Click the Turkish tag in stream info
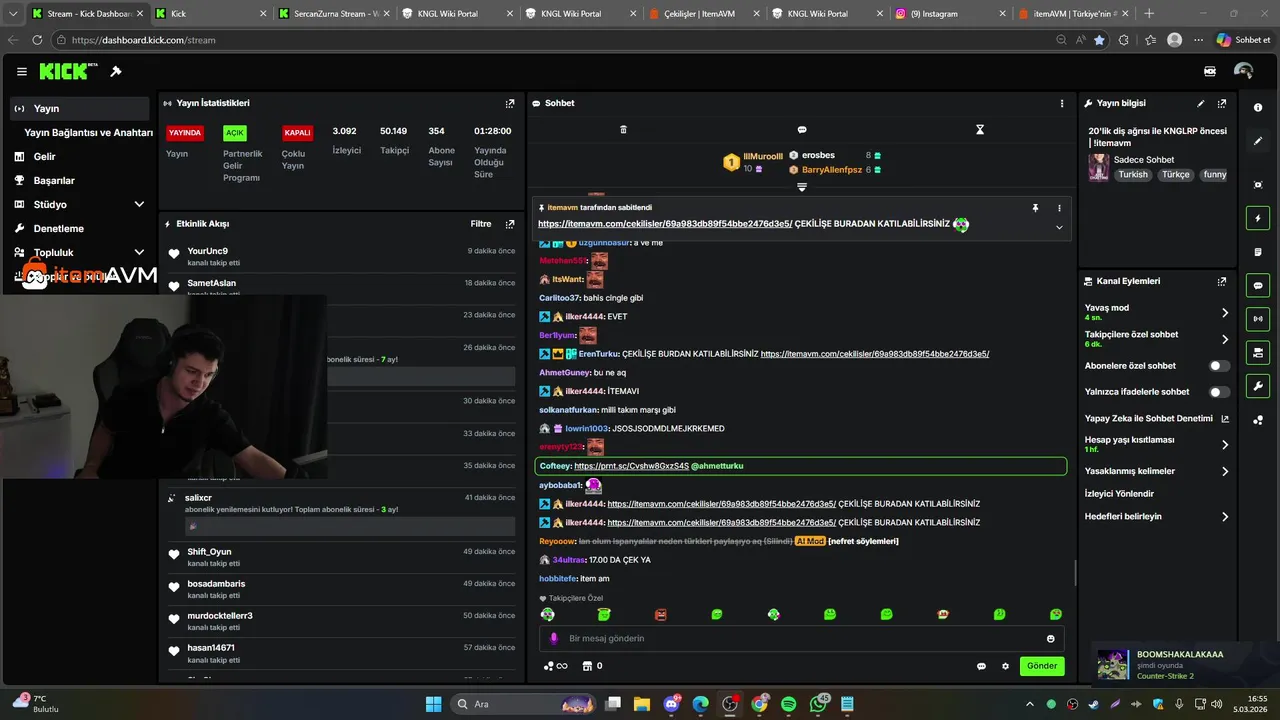 [1133, 174]
